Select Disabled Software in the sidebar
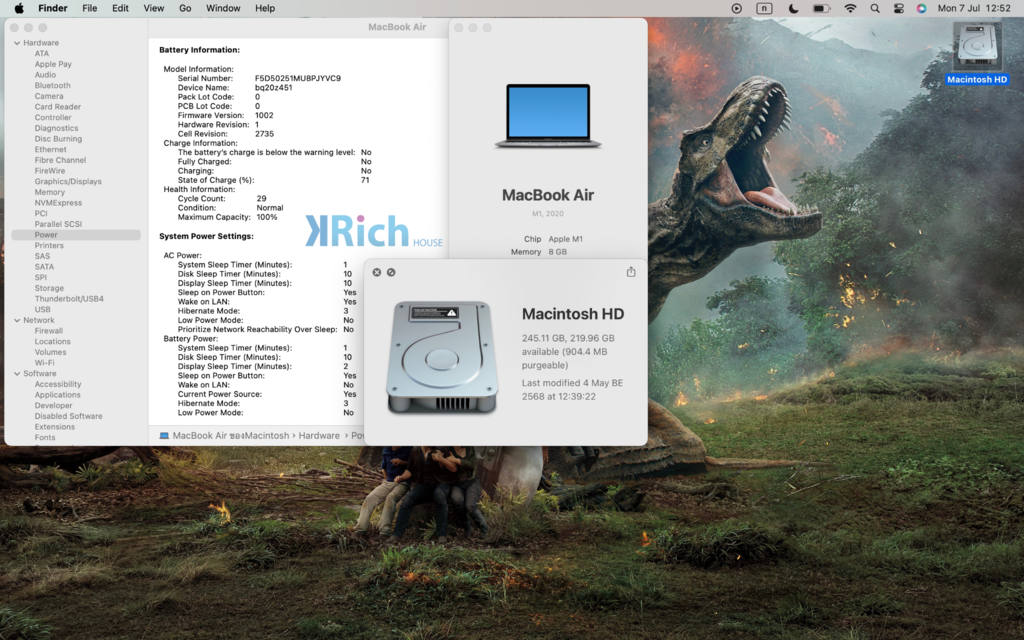This screenshot has width=1024, height=640. 69,416
